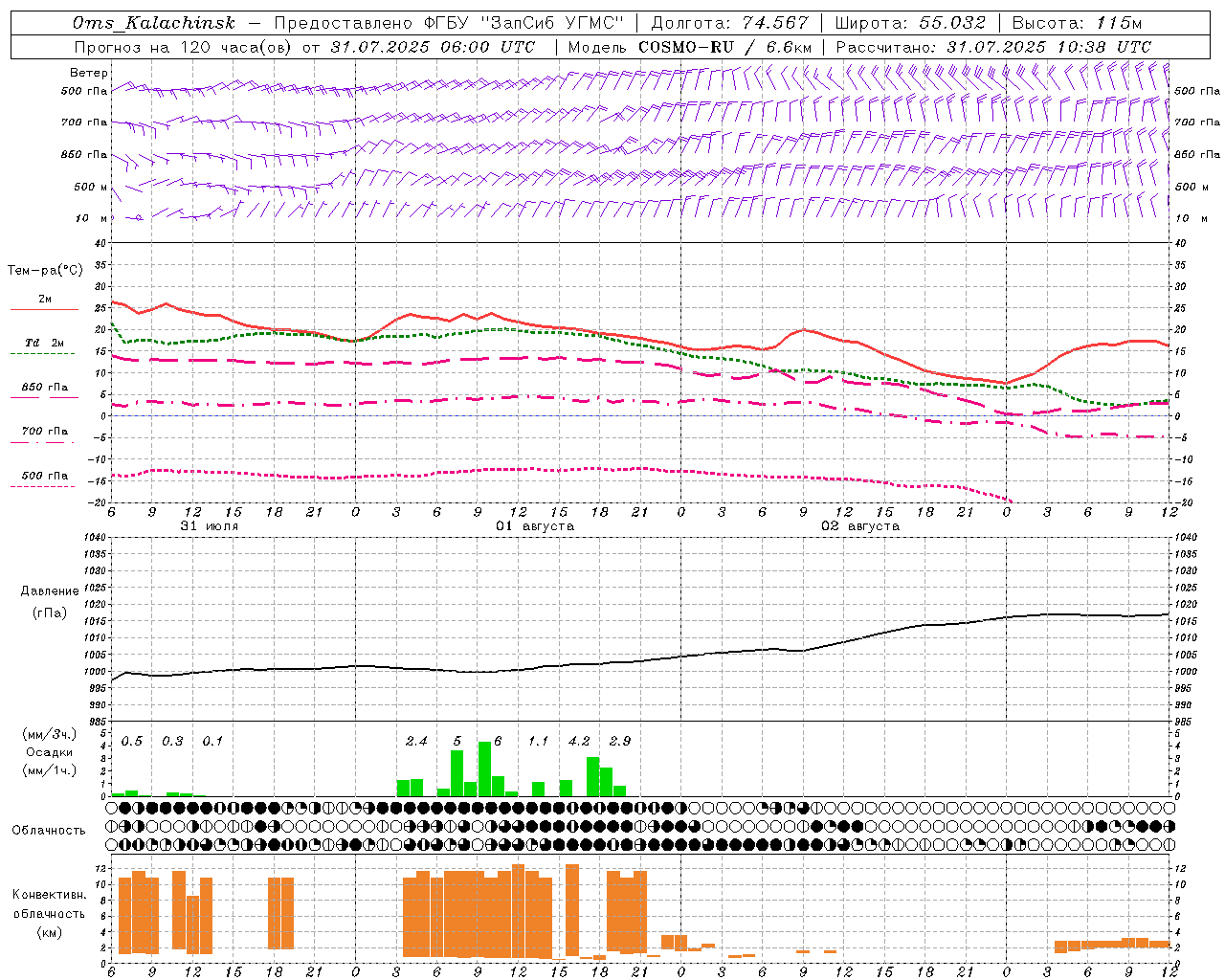
Task: Click the '31 июля' date label
Action: pos(210,526)
